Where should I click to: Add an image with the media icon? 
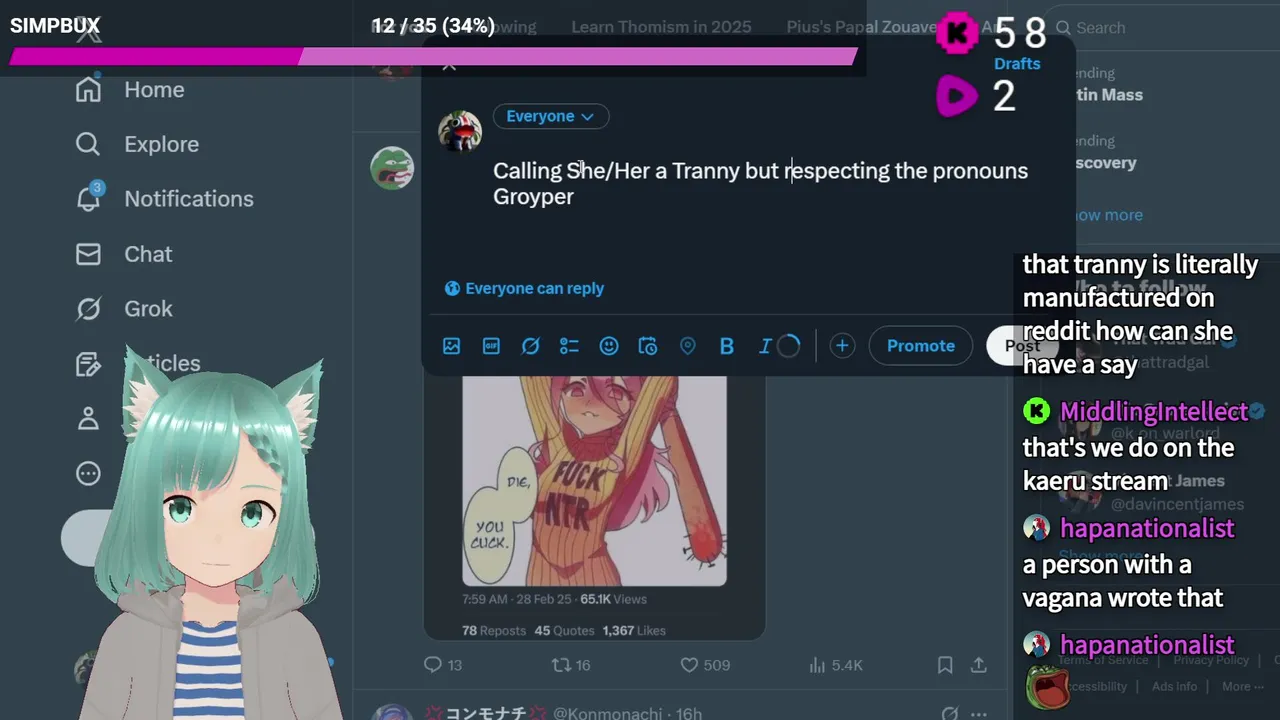(x=451, y=346)
